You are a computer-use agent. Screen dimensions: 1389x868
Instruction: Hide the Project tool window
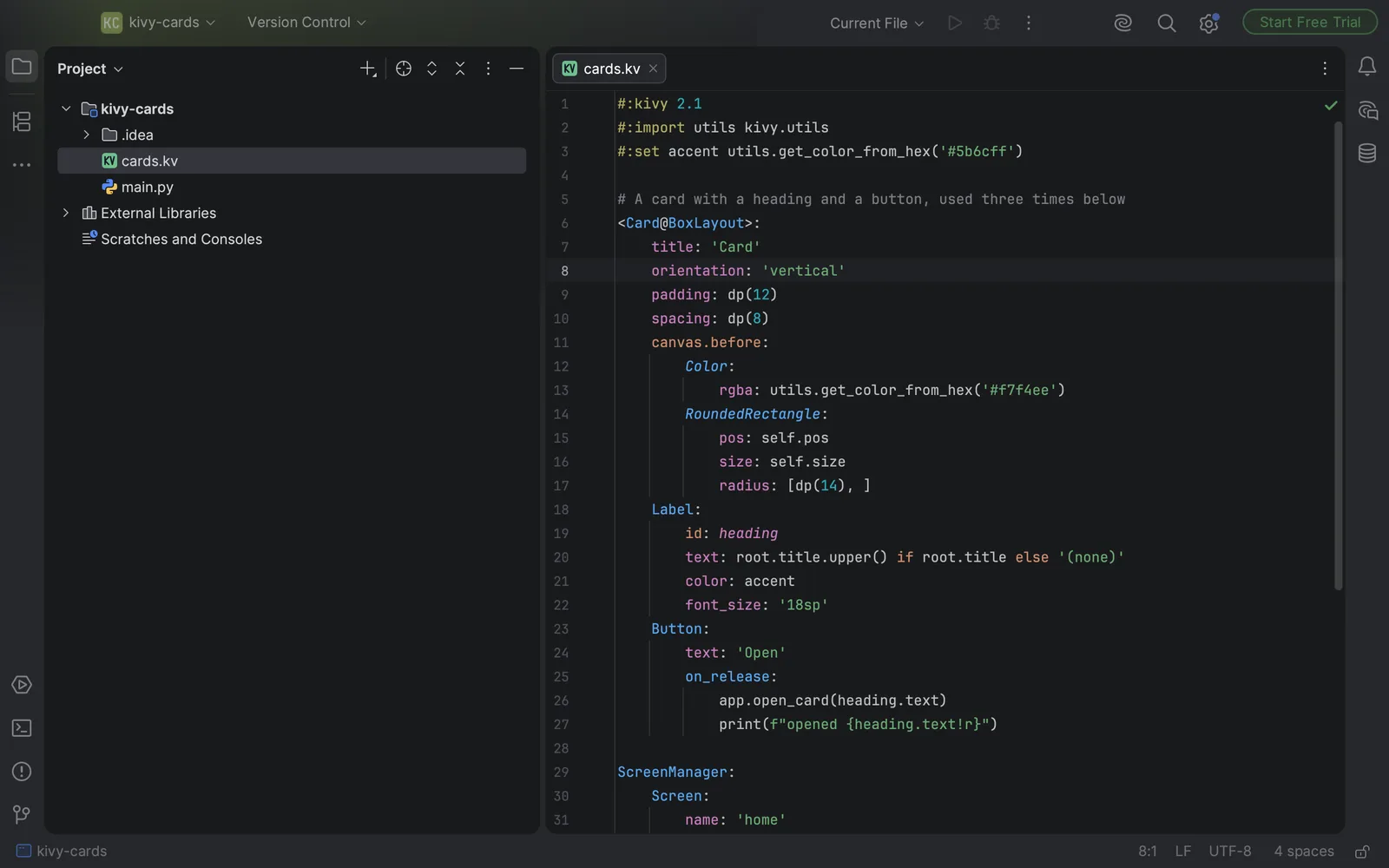click(517, 69)
